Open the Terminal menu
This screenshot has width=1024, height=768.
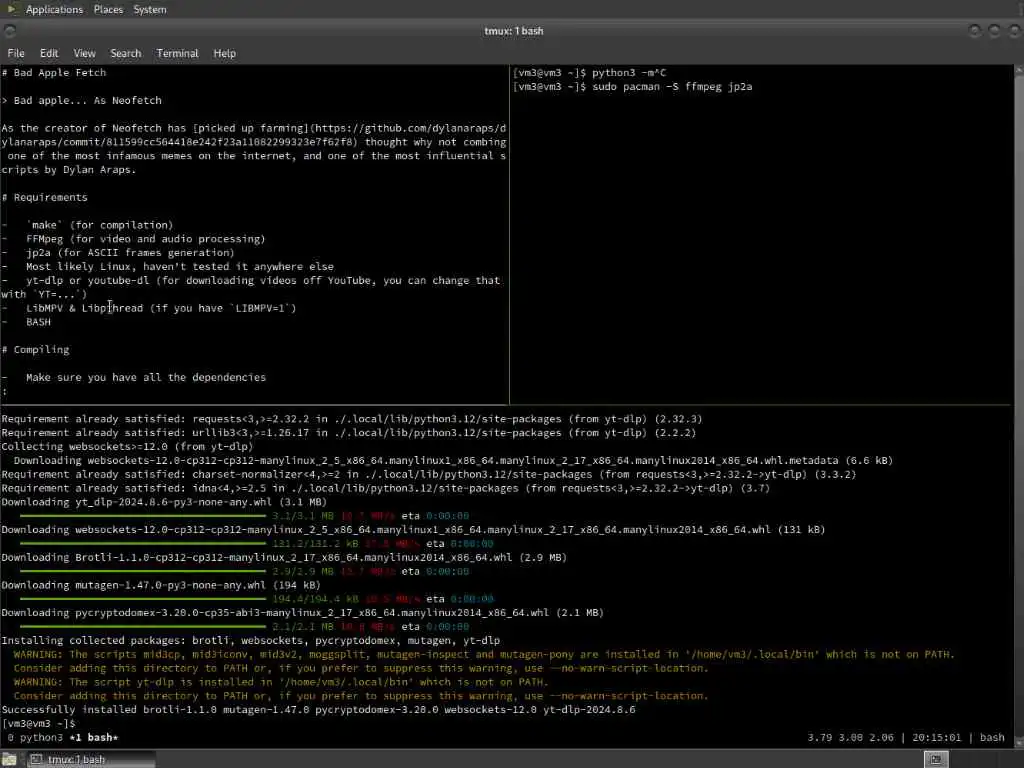pos(177,54)
